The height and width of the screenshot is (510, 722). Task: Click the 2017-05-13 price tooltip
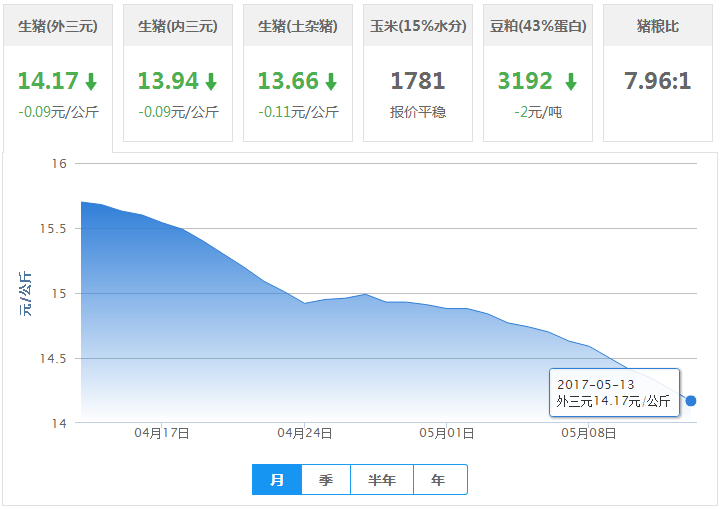tap(614, 392)
